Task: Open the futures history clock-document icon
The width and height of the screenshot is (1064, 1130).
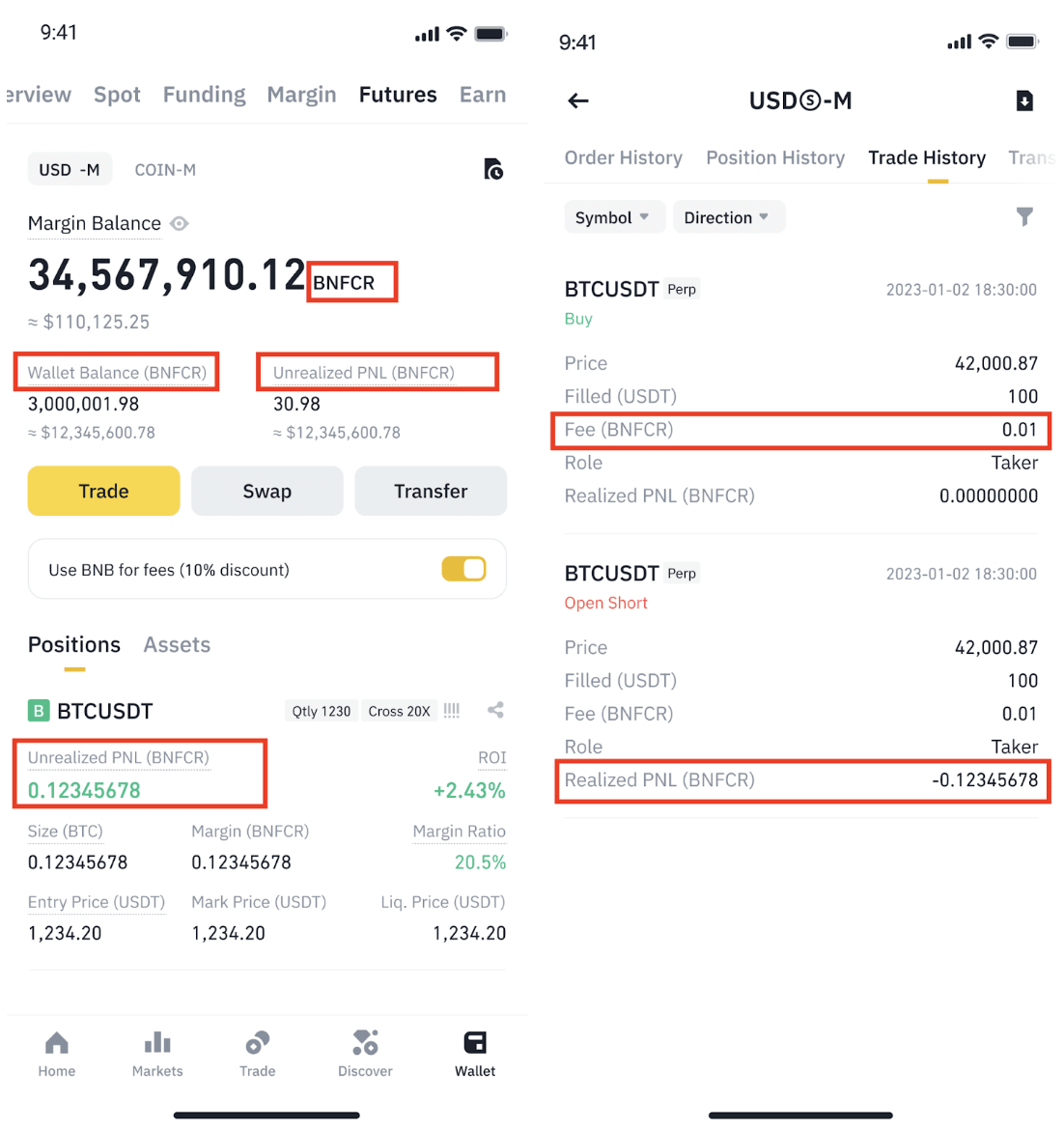Action: coord(492,170)
